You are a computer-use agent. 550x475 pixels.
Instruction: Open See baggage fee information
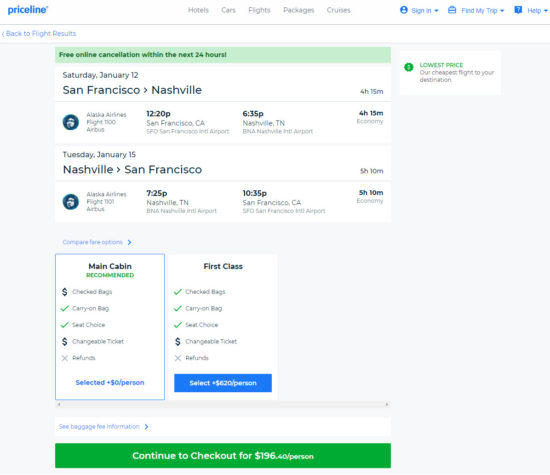(x=104, y=427)
